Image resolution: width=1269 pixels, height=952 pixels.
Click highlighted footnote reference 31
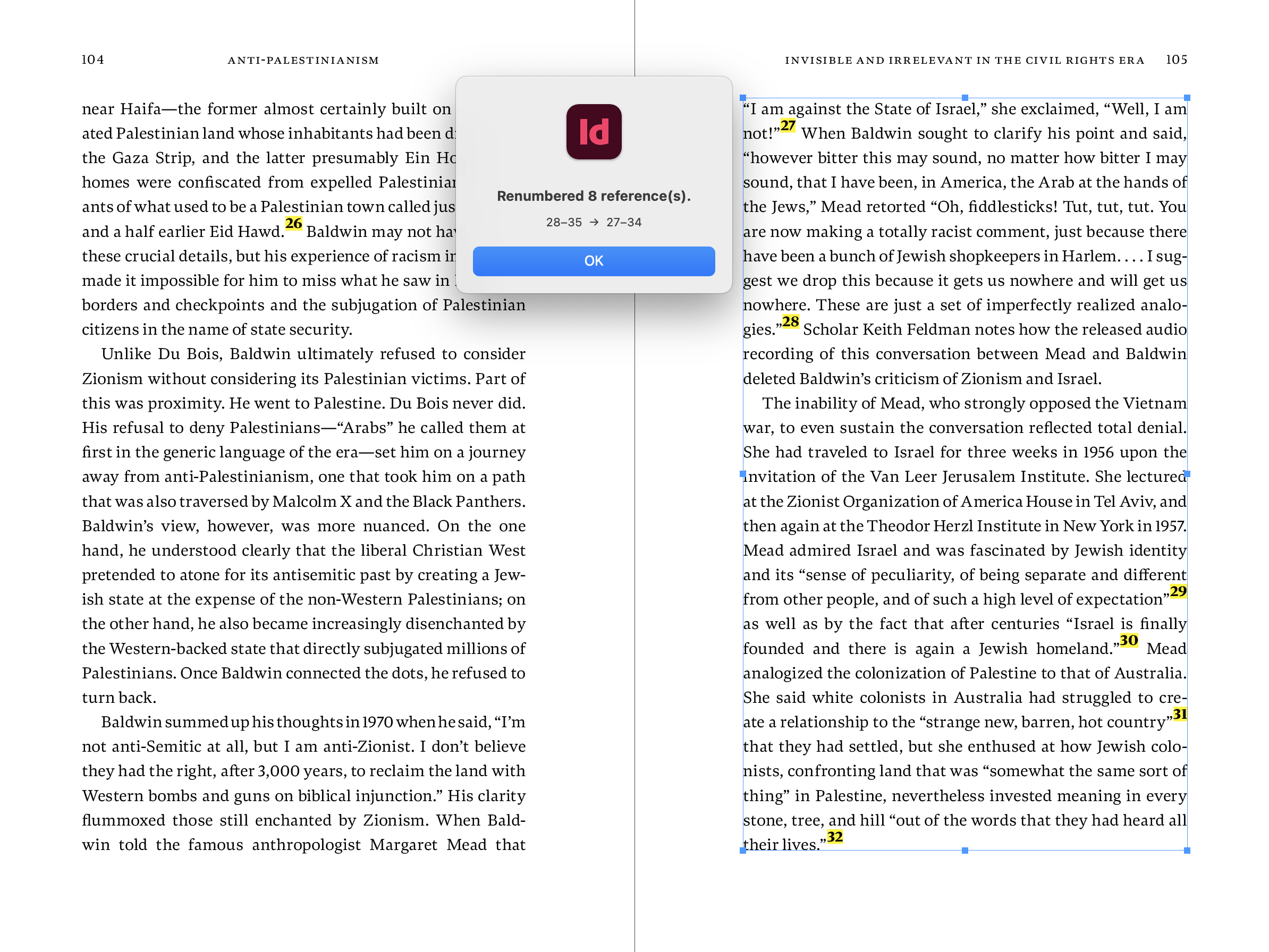click(x=1180, y=714)
